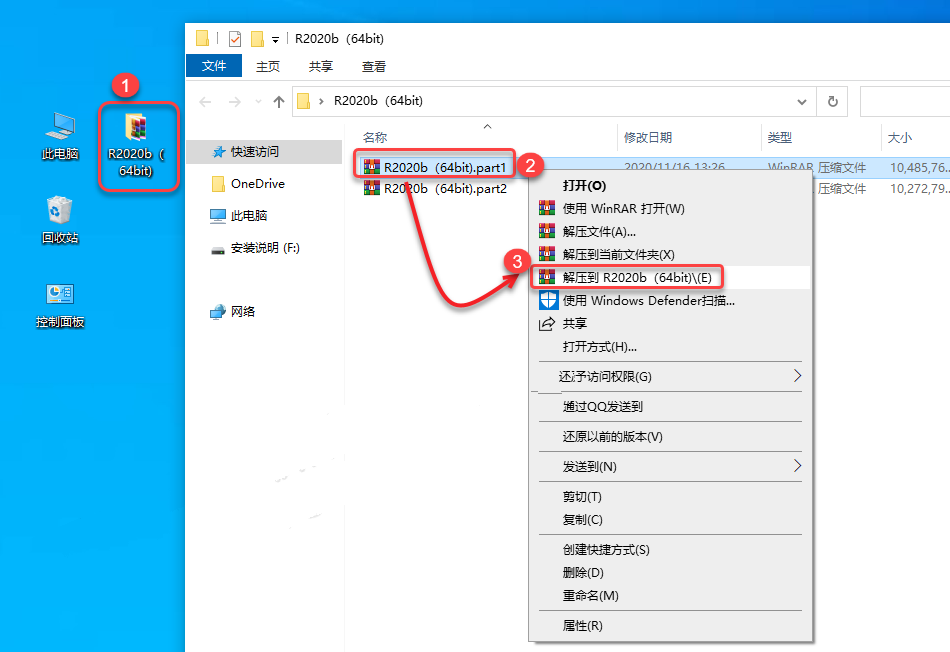Choose 打开(O) in context menu
This screenshot has height=652, width=950.
point(669,185)
